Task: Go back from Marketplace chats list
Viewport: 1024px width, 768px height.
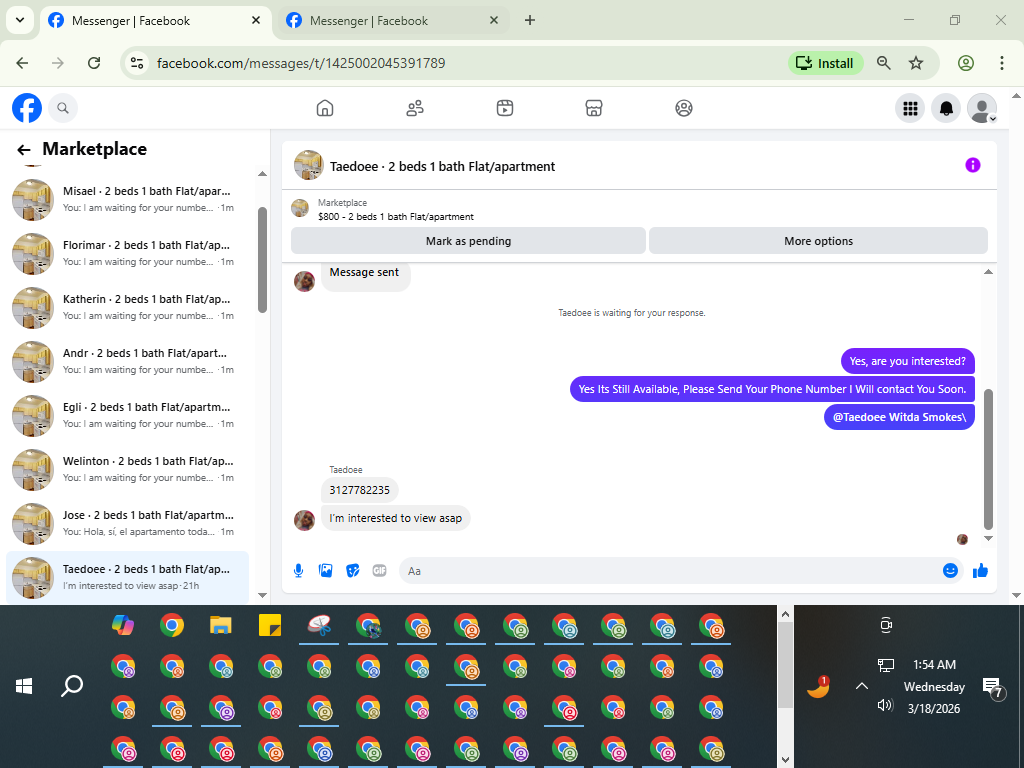Action: tap(24, 150)
